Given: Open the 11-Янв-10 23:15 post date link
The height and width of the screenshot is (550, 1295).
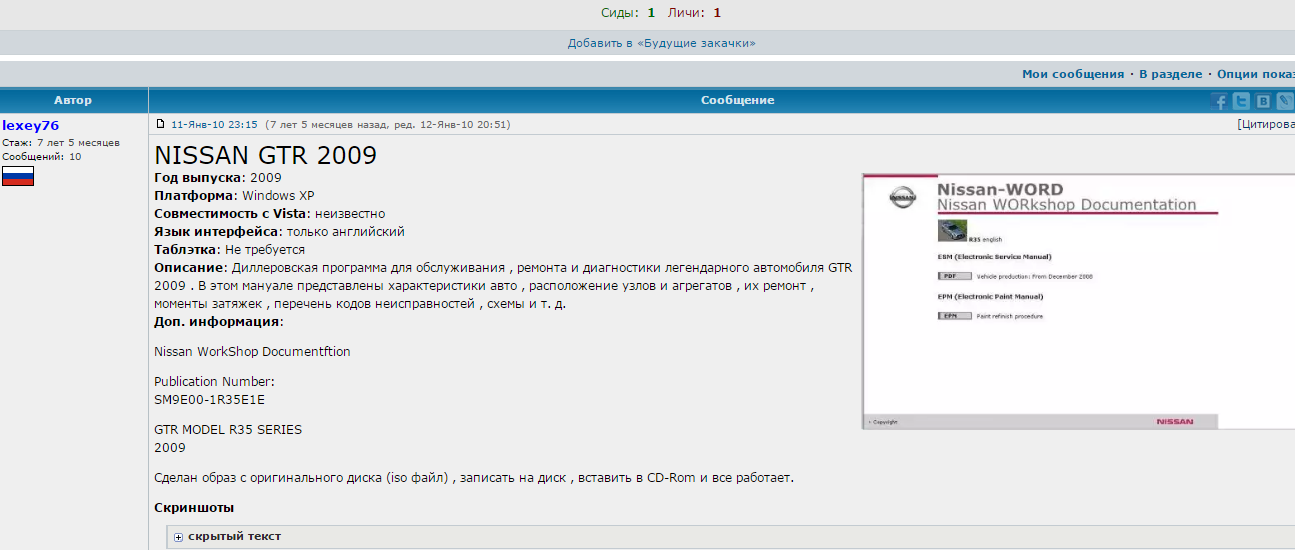Looking at the screenshot, I should pos(214,125).
